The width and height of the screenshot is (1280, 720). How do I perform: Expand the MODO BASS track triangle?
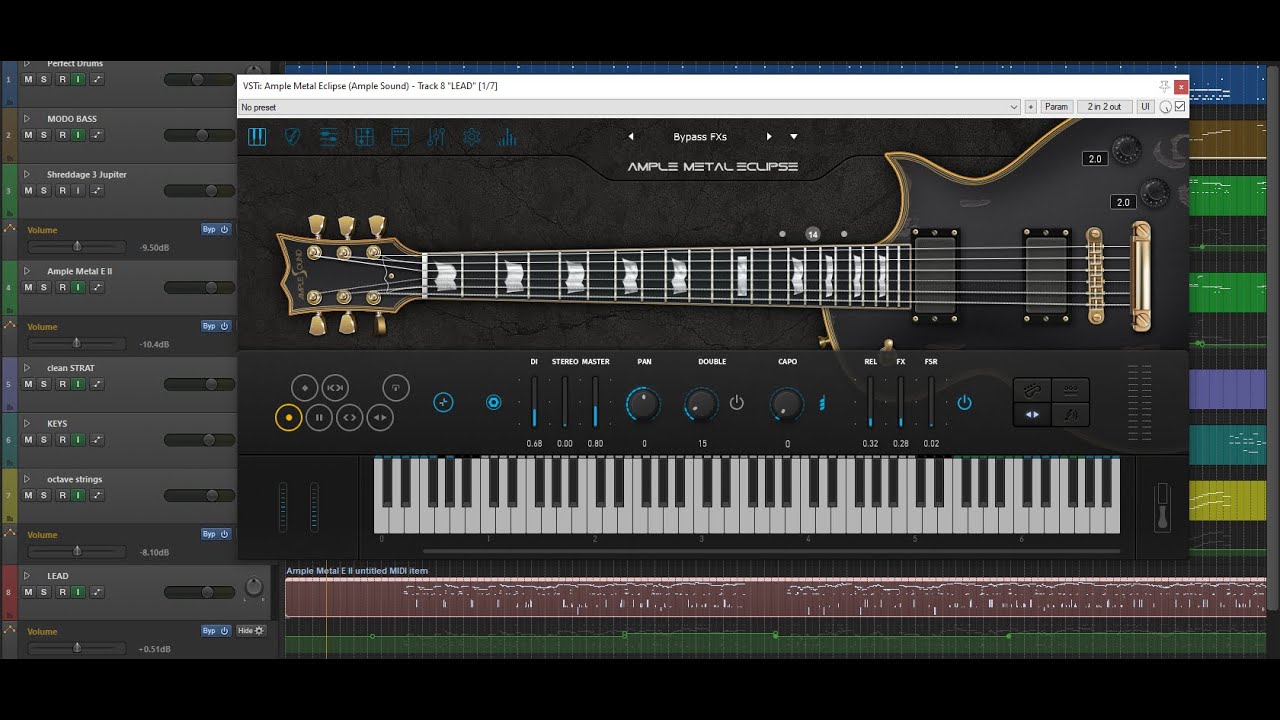(x=27, y=119)
